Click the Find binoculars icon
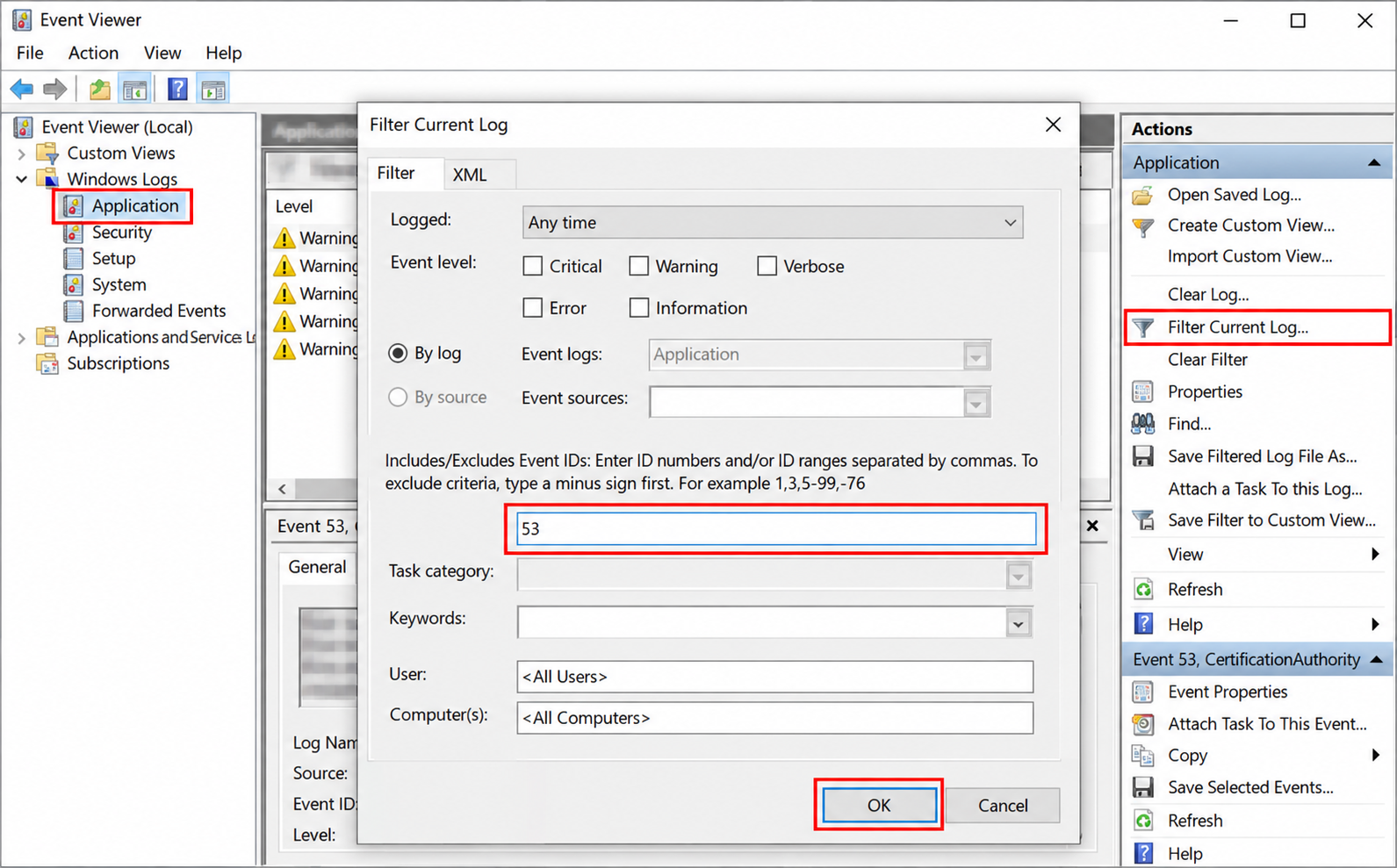 [1142, 424]
